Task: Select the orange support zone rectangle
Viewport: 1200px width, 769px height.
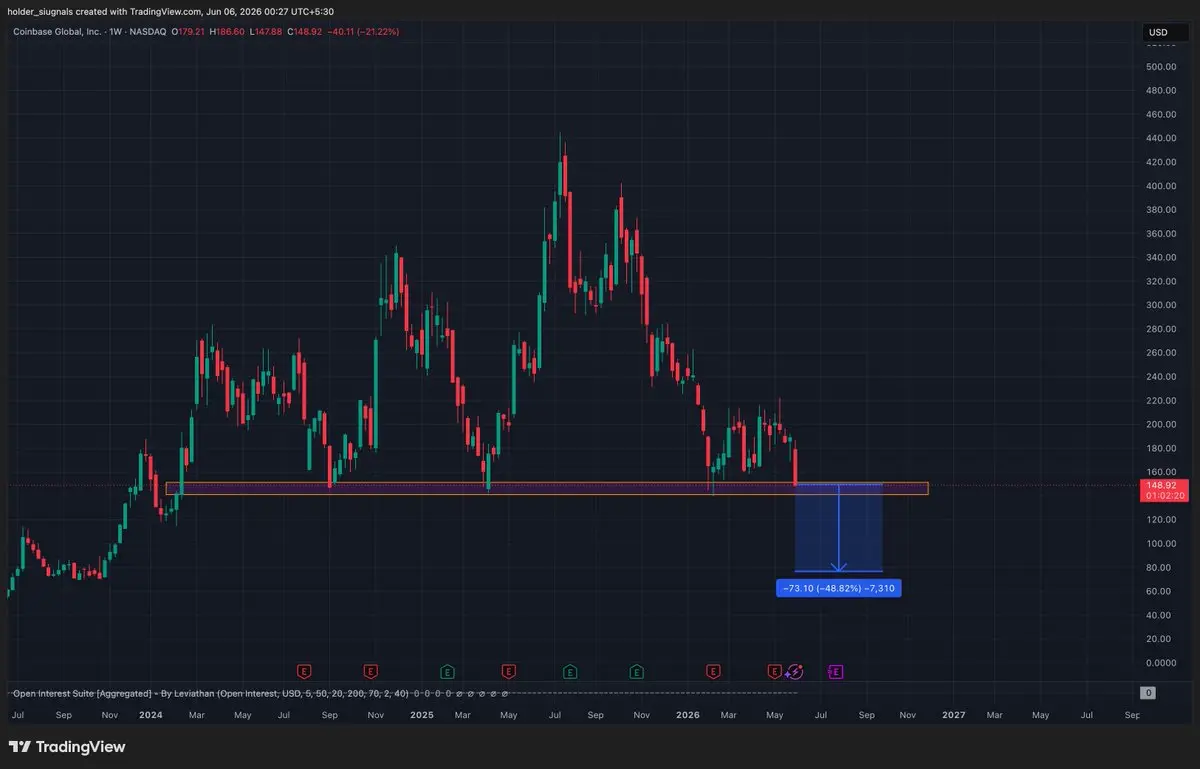Action: click(547, 488)
